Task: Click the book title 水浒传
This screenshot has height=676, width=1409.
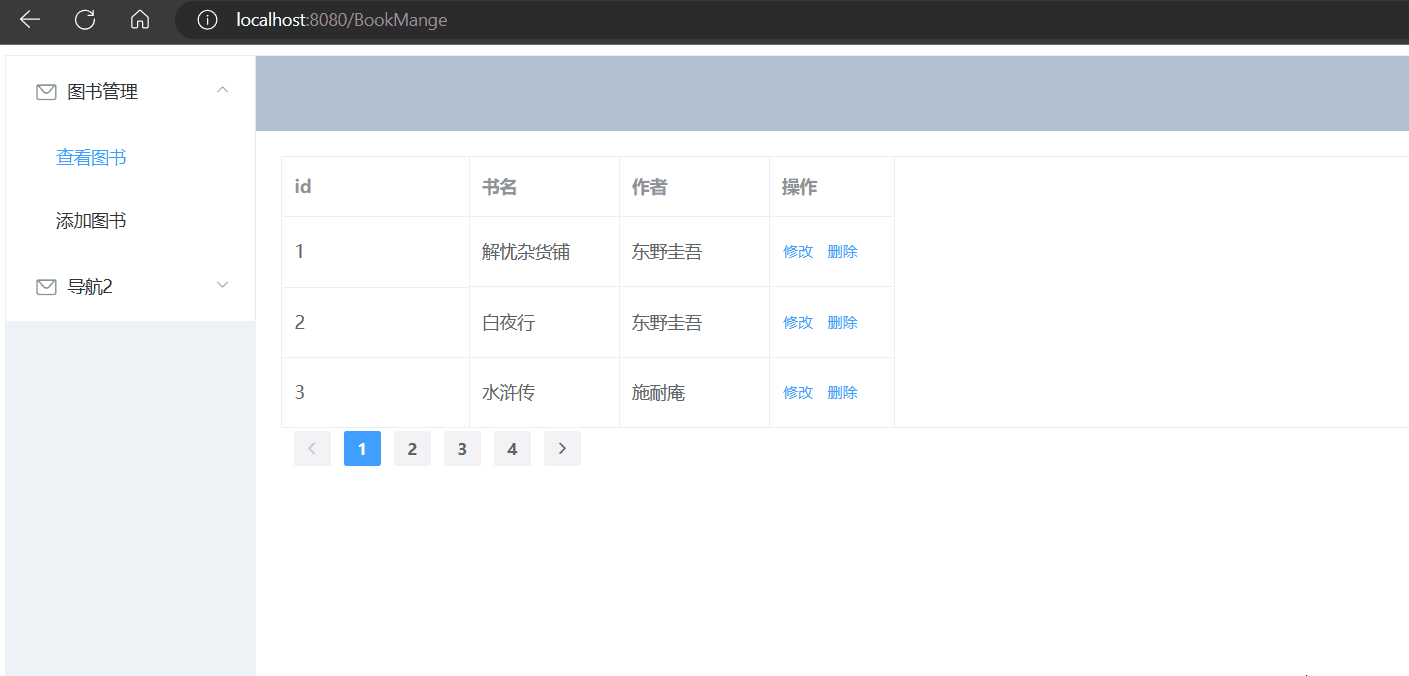Action: [508, 393]
